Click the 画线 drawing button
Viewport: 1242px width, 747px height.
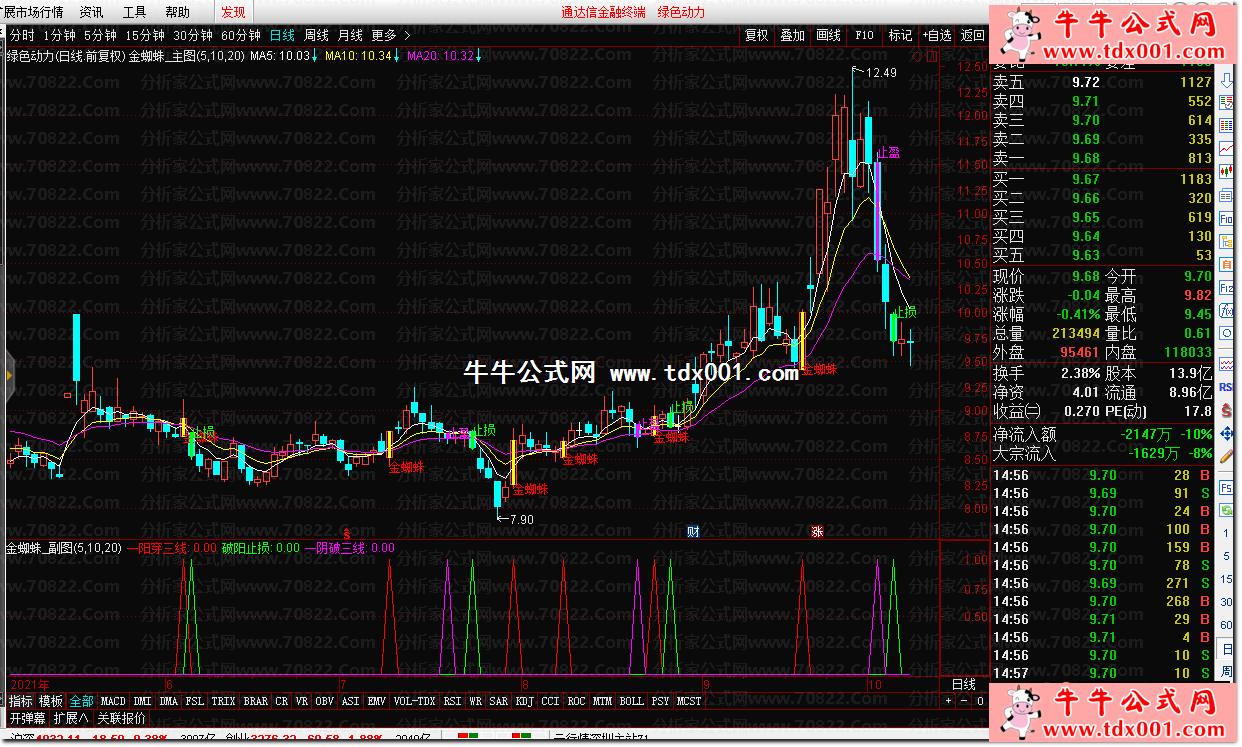828,35
